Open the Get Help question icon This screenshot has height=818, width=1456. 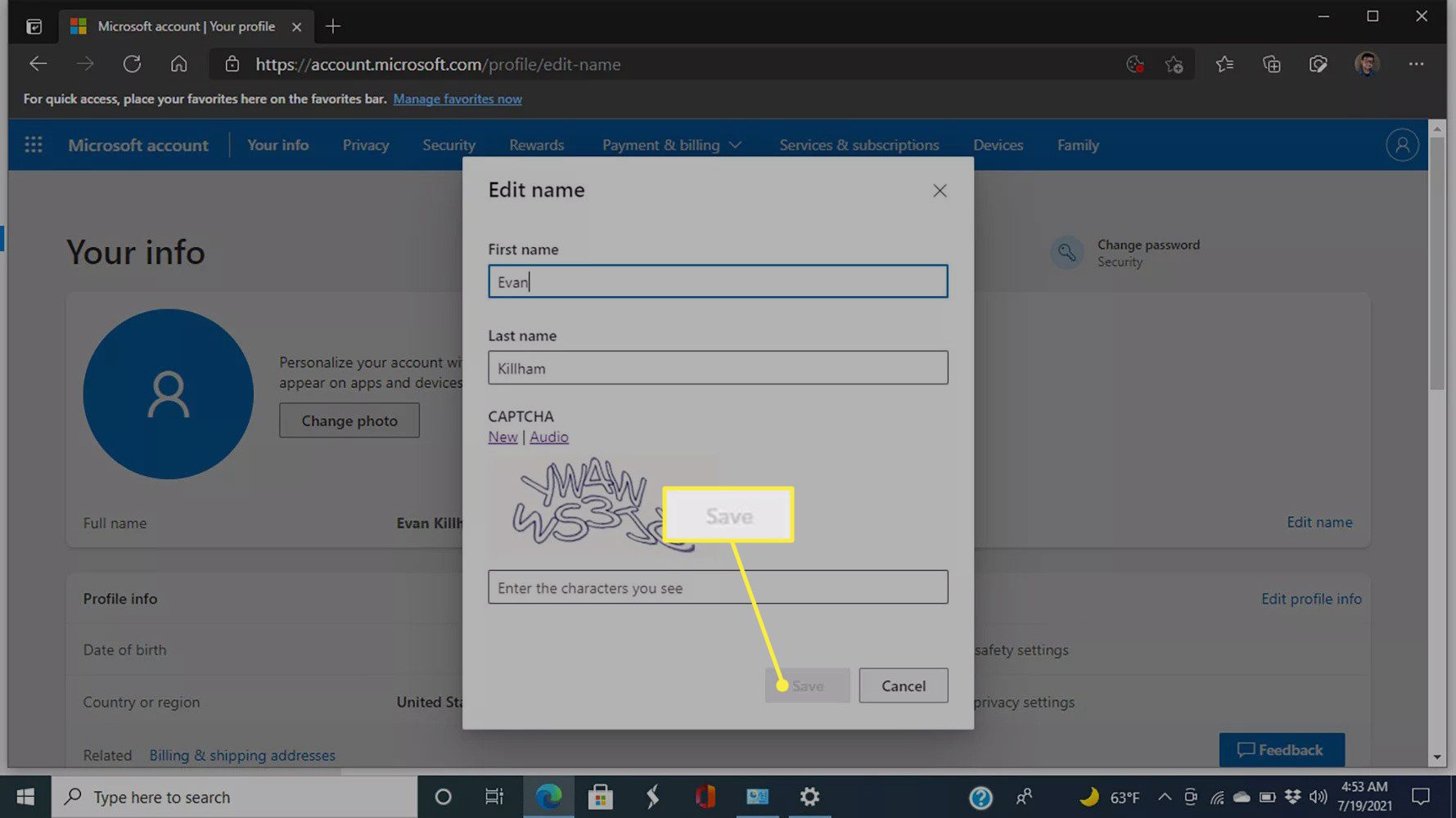click(x=980, y=798)
